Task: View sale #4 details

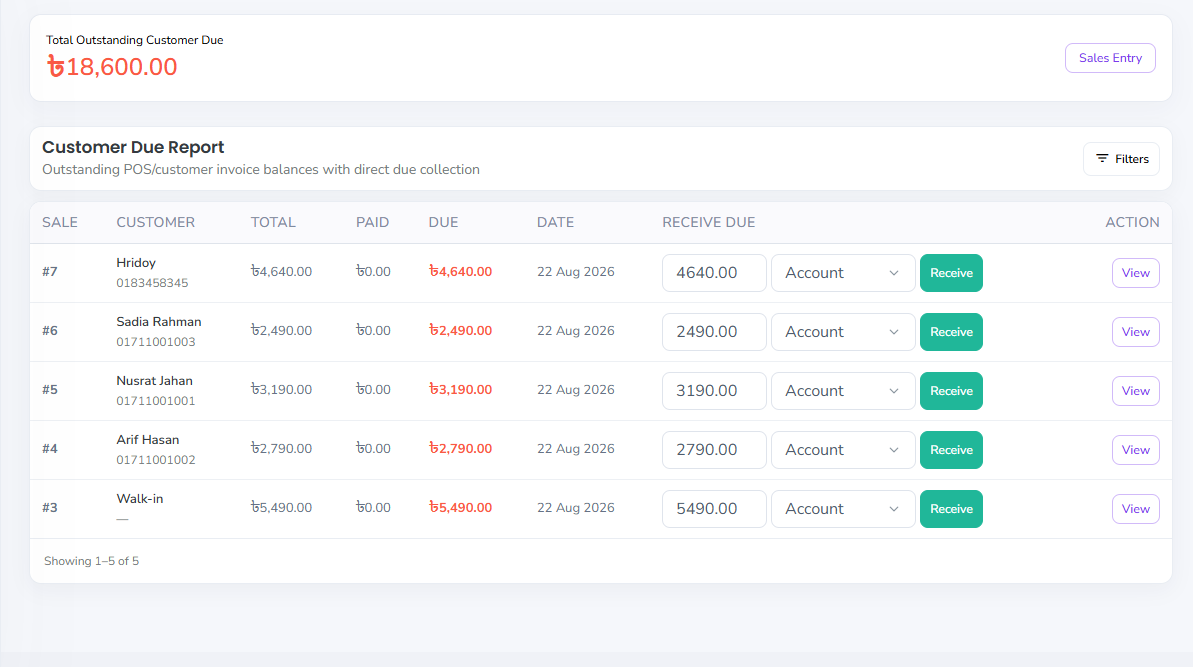Action: [x=1135, y=449]
